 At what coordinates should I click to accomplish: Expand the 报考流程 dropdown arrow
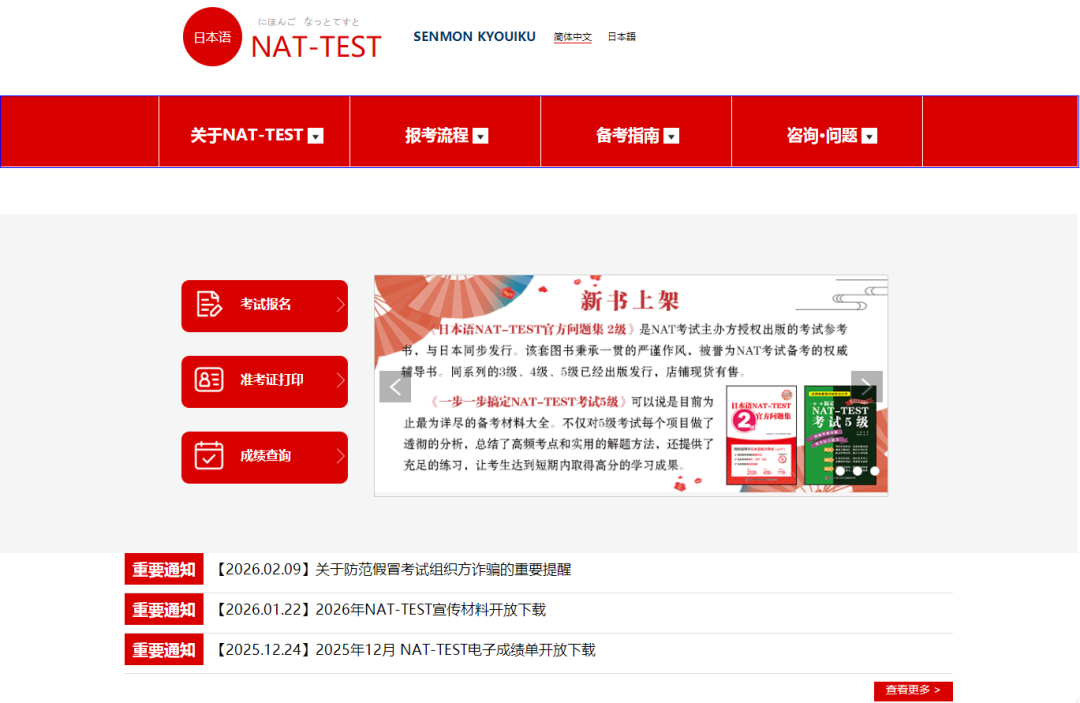[481, 136]
